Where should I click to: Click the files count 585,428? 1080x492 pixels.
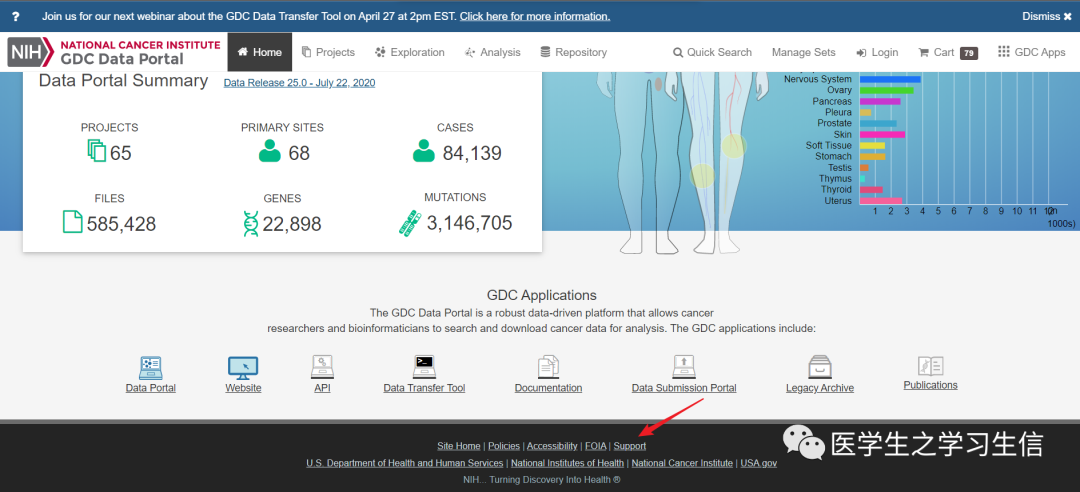121,224
